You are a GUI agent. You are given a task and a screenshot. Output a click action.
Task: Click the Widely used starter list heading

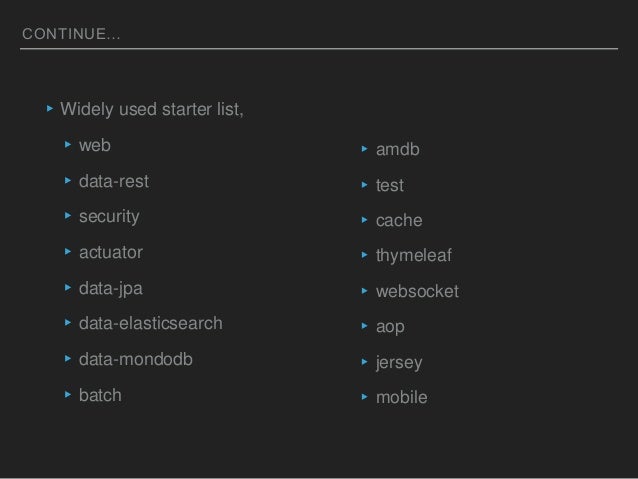click(152, 109)
